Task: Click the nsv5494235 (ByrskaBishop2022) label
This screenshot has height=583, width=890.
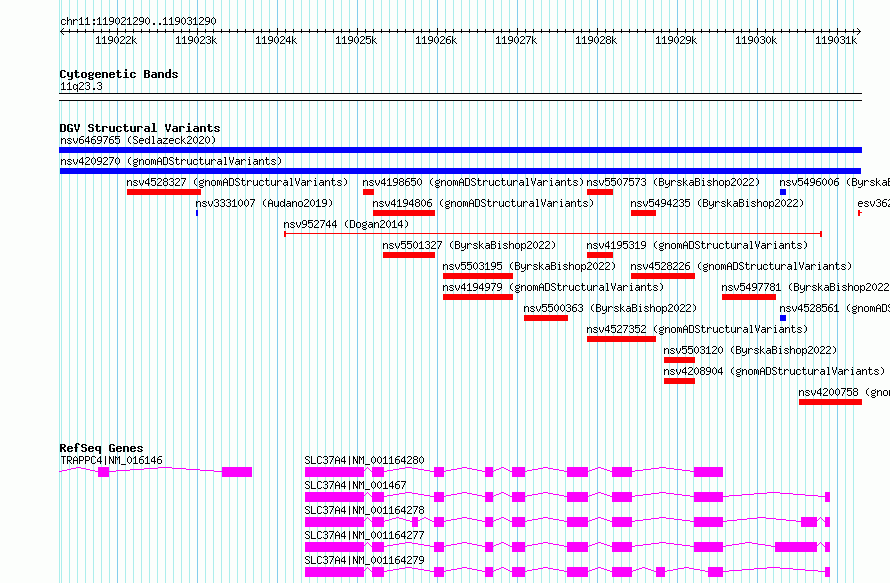Action: click(717, 203)
